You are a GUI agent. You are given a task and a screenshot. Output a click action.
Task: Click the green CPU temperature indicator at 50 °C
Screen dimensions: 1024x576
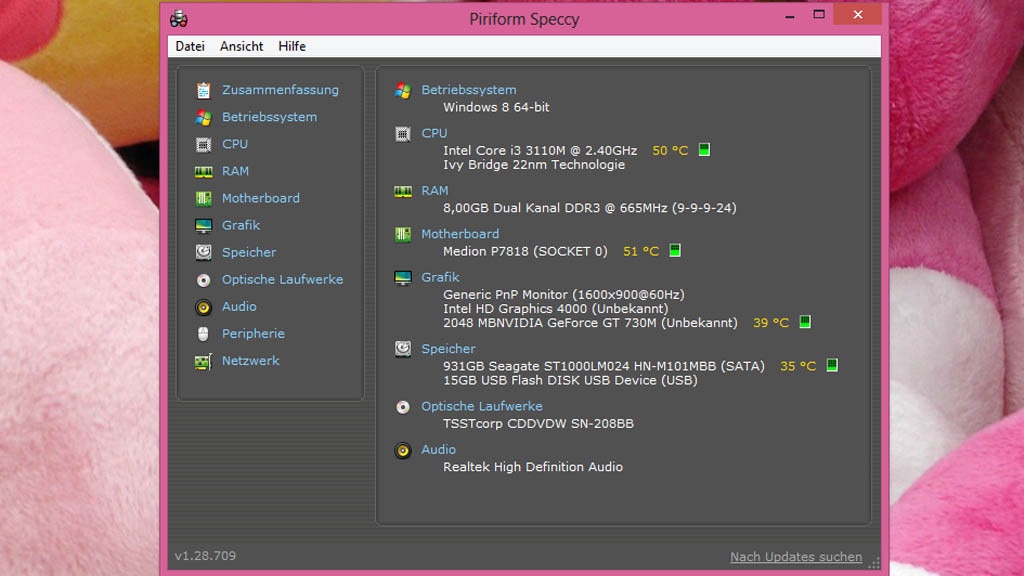pyautogui.click(x=704, y=149)
